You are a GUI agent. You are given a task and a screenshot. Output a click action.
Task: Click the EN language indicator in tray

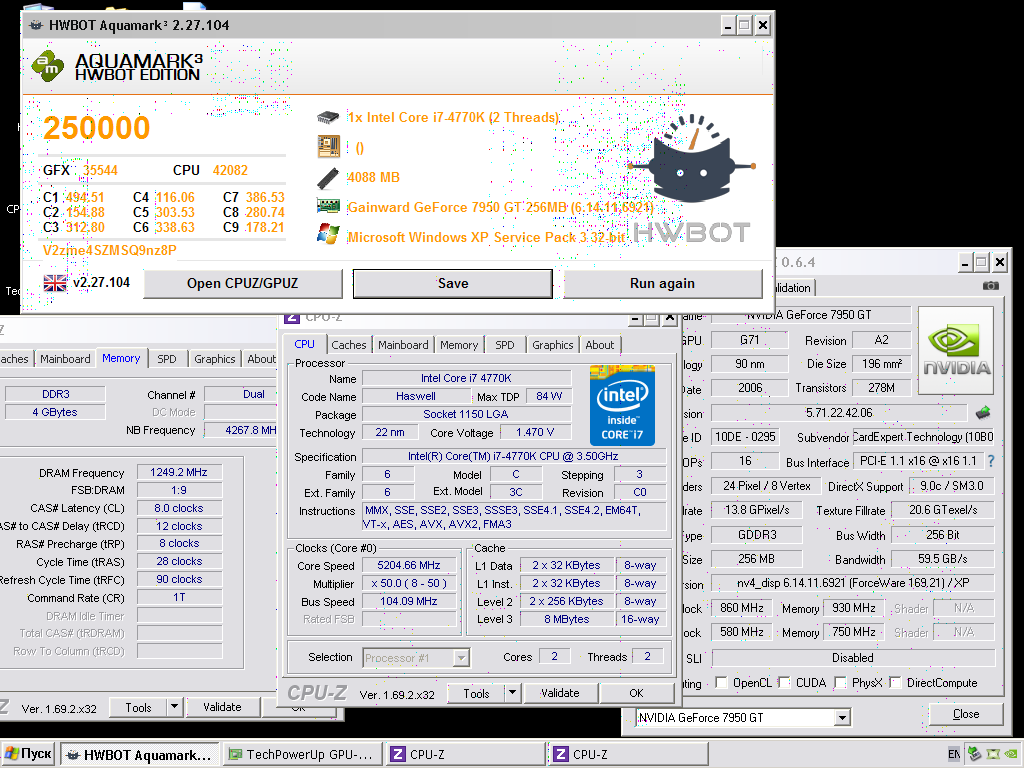coord(953,754)
